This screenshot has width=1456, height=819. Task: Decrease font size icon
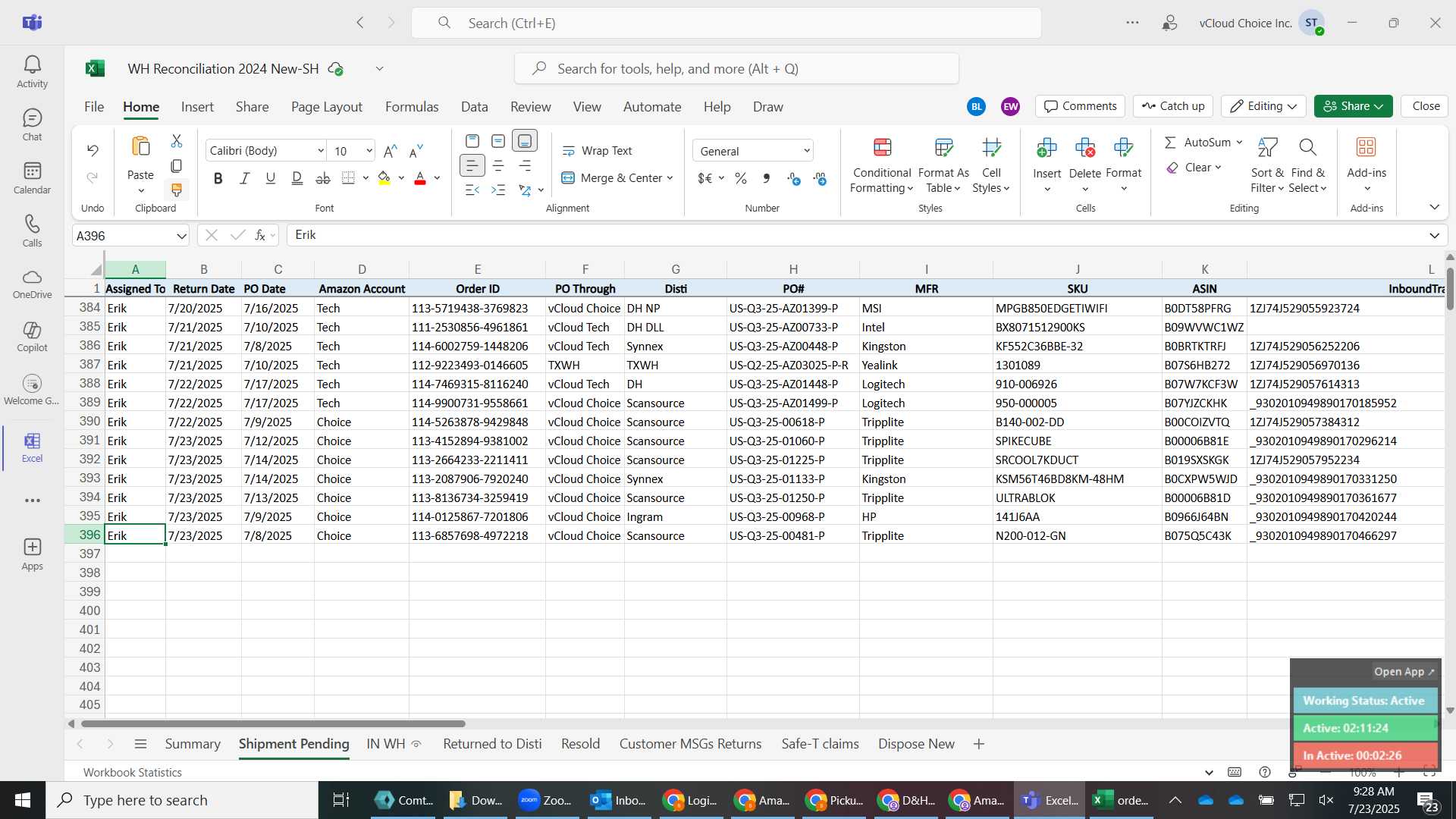click(416, 151)
